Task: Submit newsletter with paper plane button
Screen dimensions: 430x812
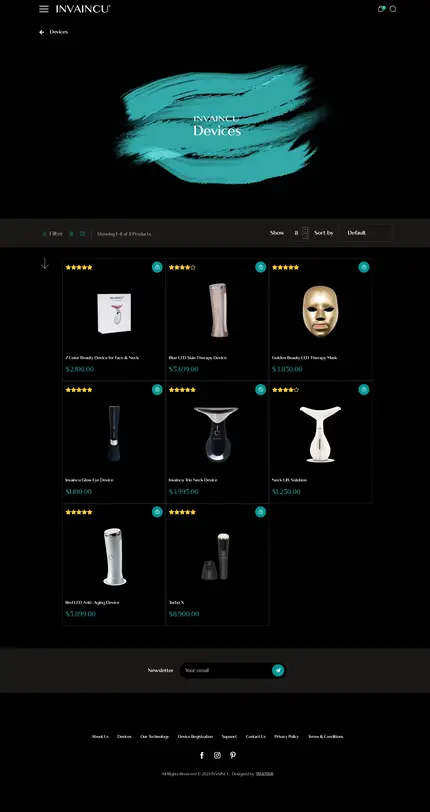Action: (278, 670)
